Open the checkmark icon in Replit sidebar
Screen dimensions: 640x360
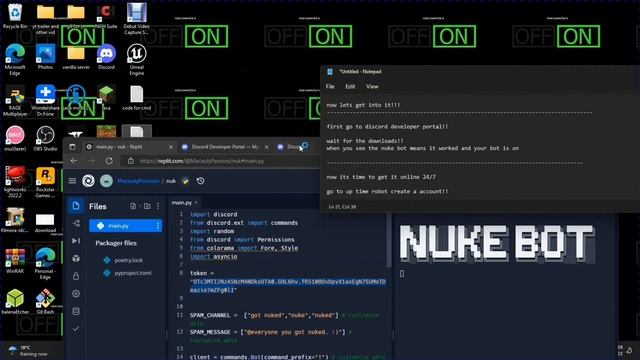[x=76, y=329]
